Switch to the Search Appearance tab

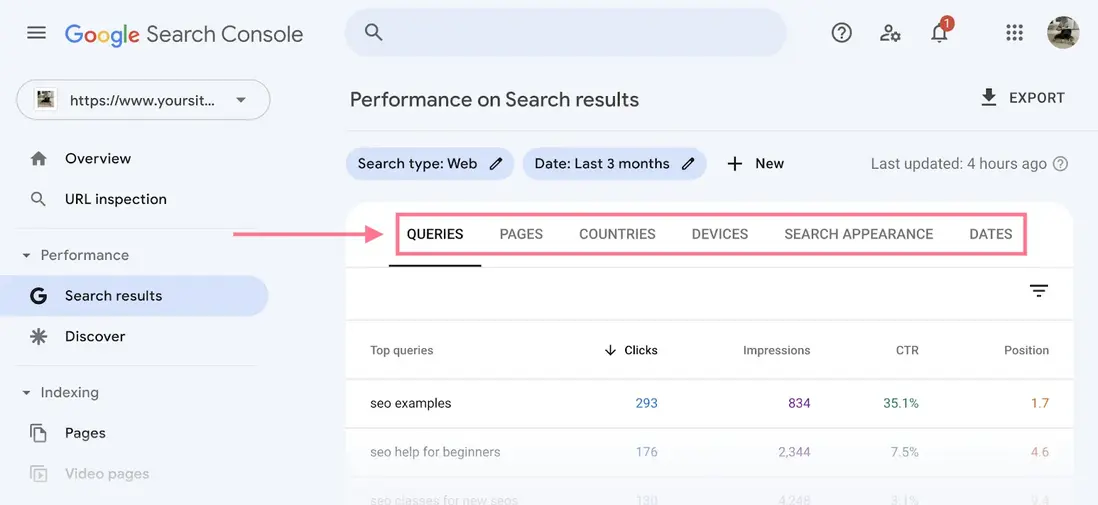[858, 234]
